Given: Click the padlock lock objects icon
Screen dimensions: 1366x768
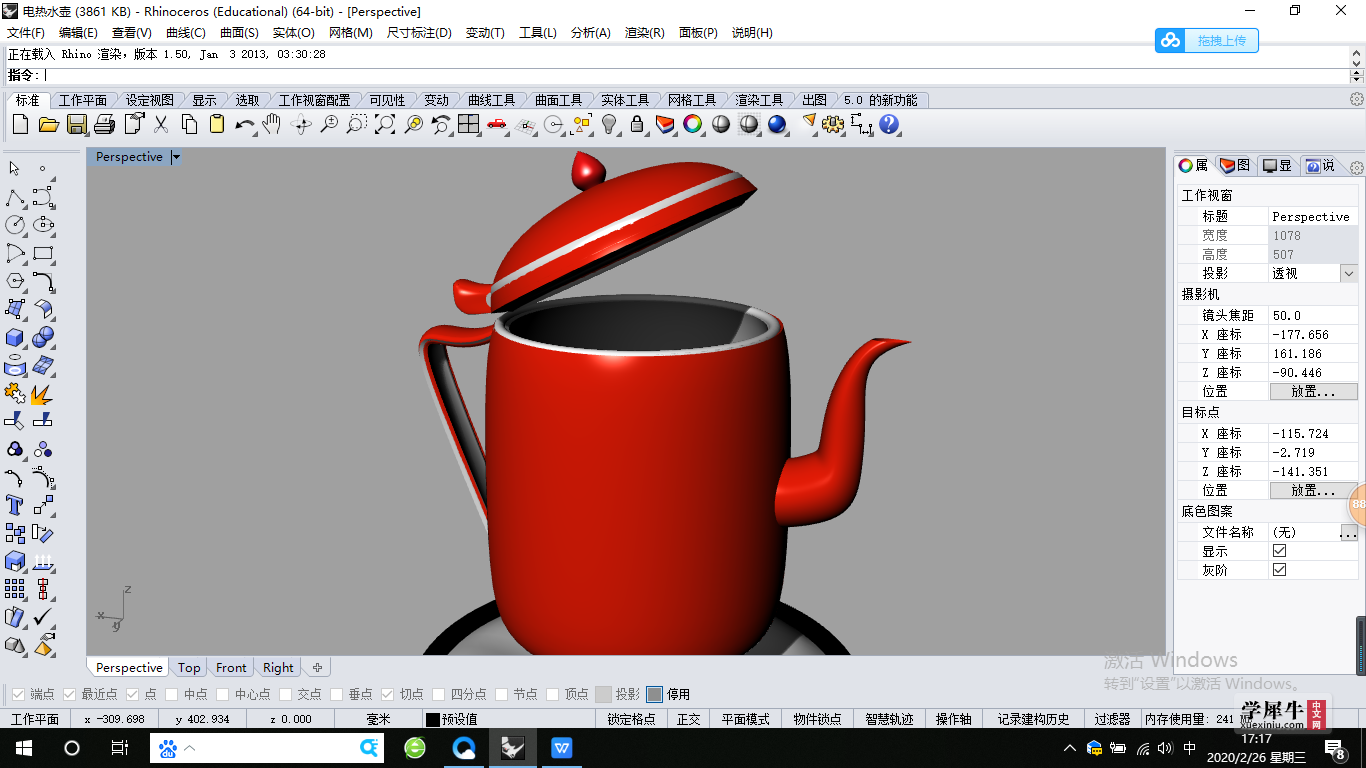Looking at the screenshot, I should coord(637,124).
